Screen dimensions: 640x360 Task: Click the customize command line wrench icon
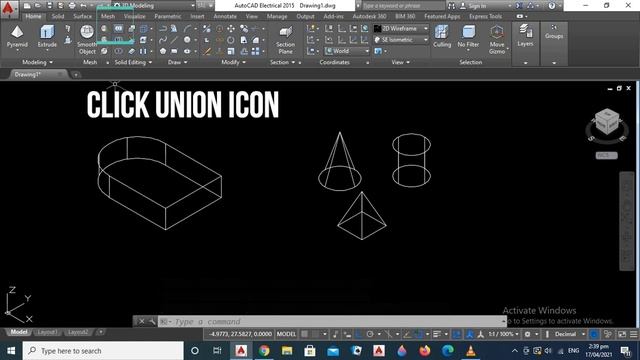[x=152, y=322]
